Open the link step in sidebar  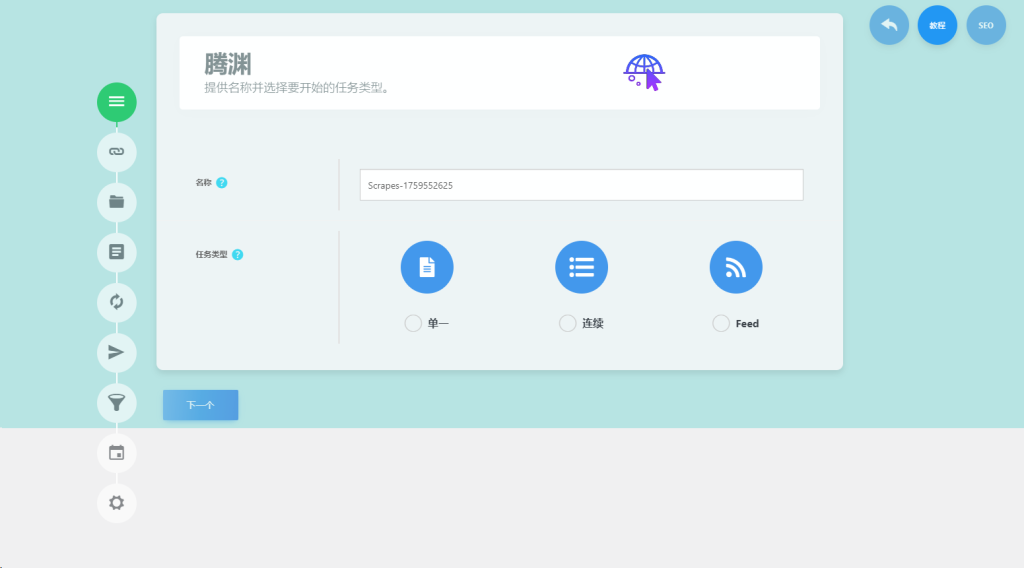pyautogui.click(x=116, y=152)
